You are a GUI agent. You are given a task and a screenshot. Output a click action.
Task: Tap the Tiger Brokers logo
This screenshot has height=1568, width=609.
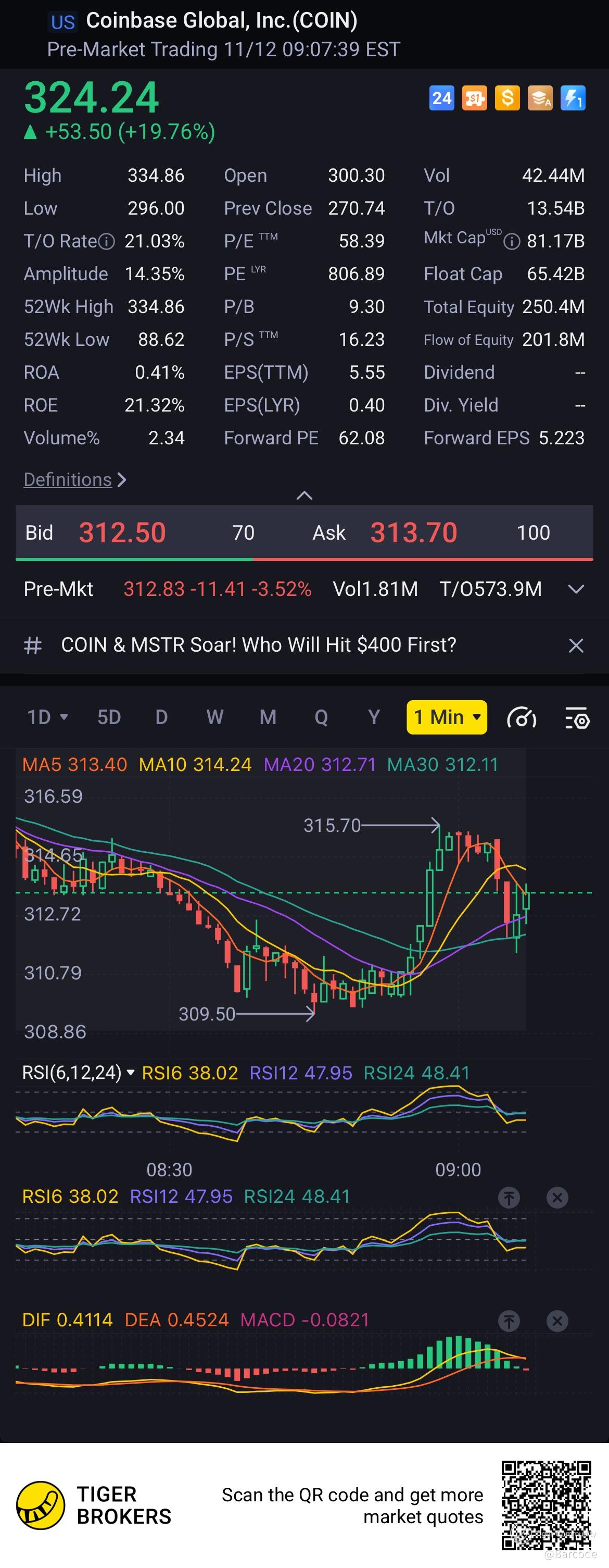coord(40,1506)
